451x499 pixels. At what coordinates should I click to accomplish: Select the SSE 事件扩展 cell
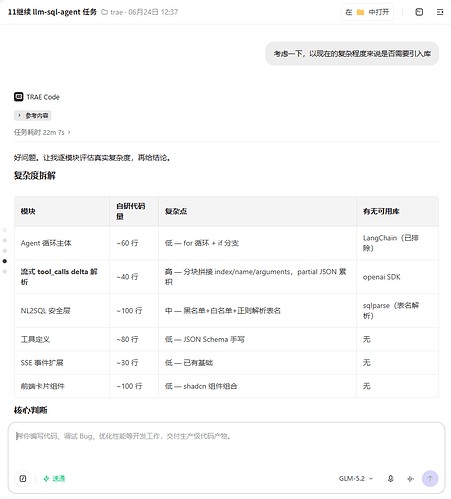pyautogui.click(x=62, y=363)
